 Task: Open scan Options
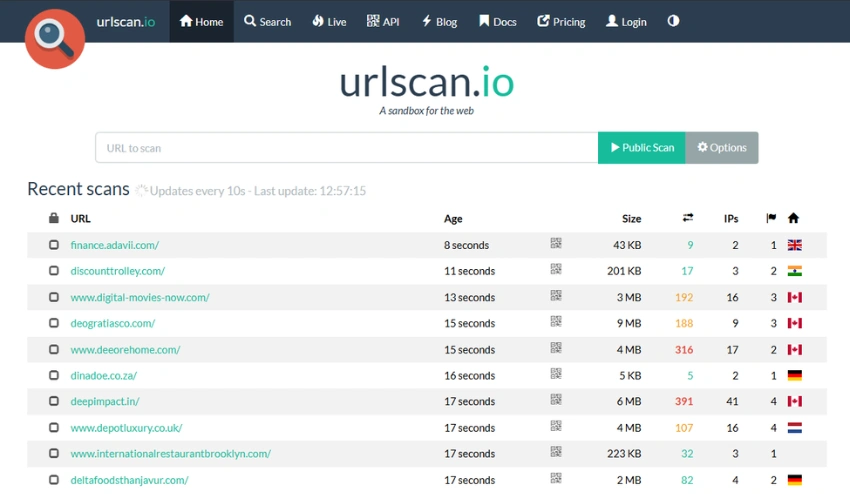722,147
